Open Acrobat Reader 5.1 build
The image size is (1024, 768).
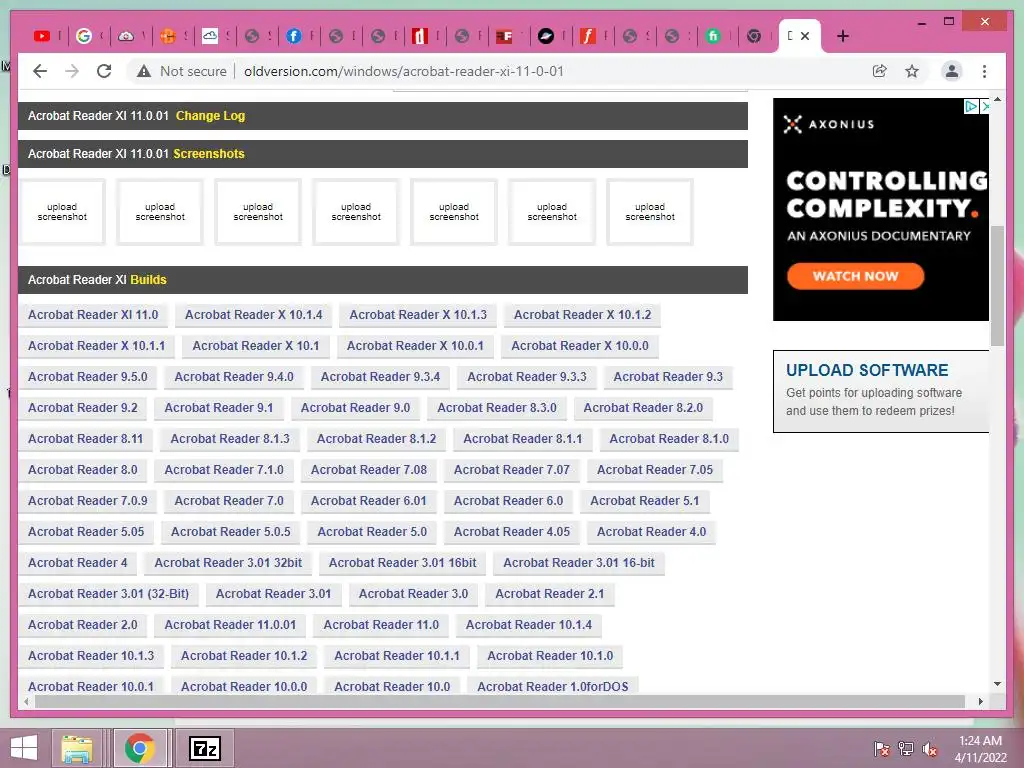(x=645, y=501)
